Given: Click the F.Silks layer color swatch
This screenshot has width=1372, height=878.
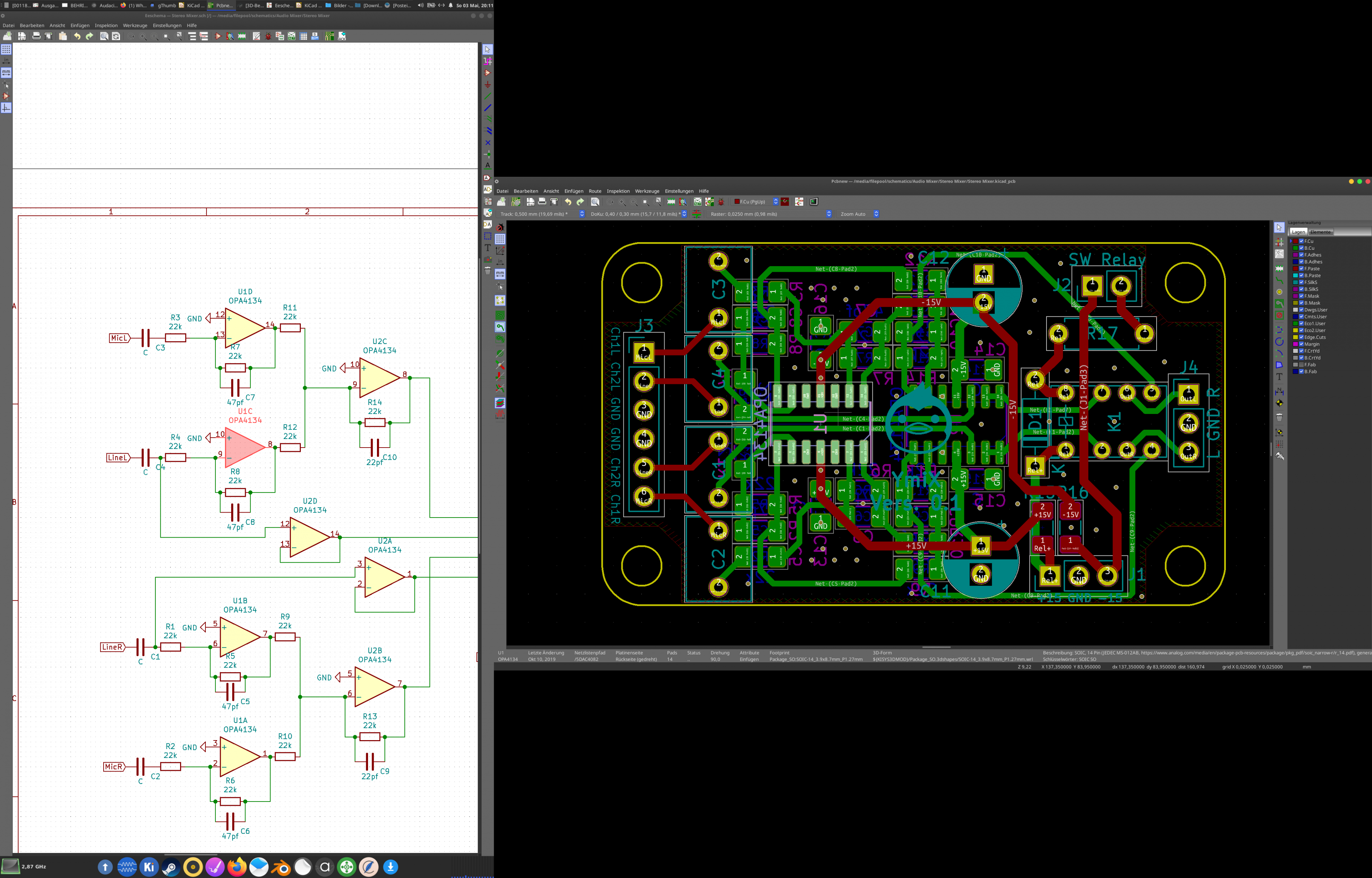Looking at the screenshot, I should tap(1296, 282).
